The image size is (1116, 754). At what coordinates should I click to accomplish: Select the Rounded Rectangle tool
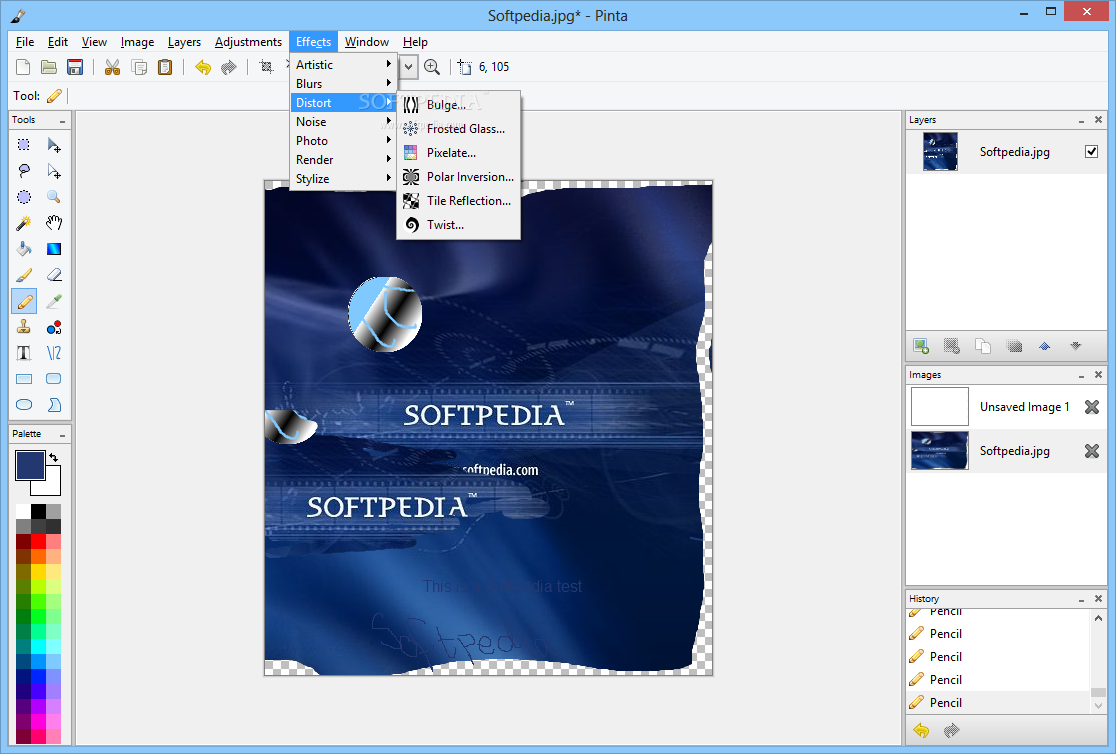[x=53, y=379]
